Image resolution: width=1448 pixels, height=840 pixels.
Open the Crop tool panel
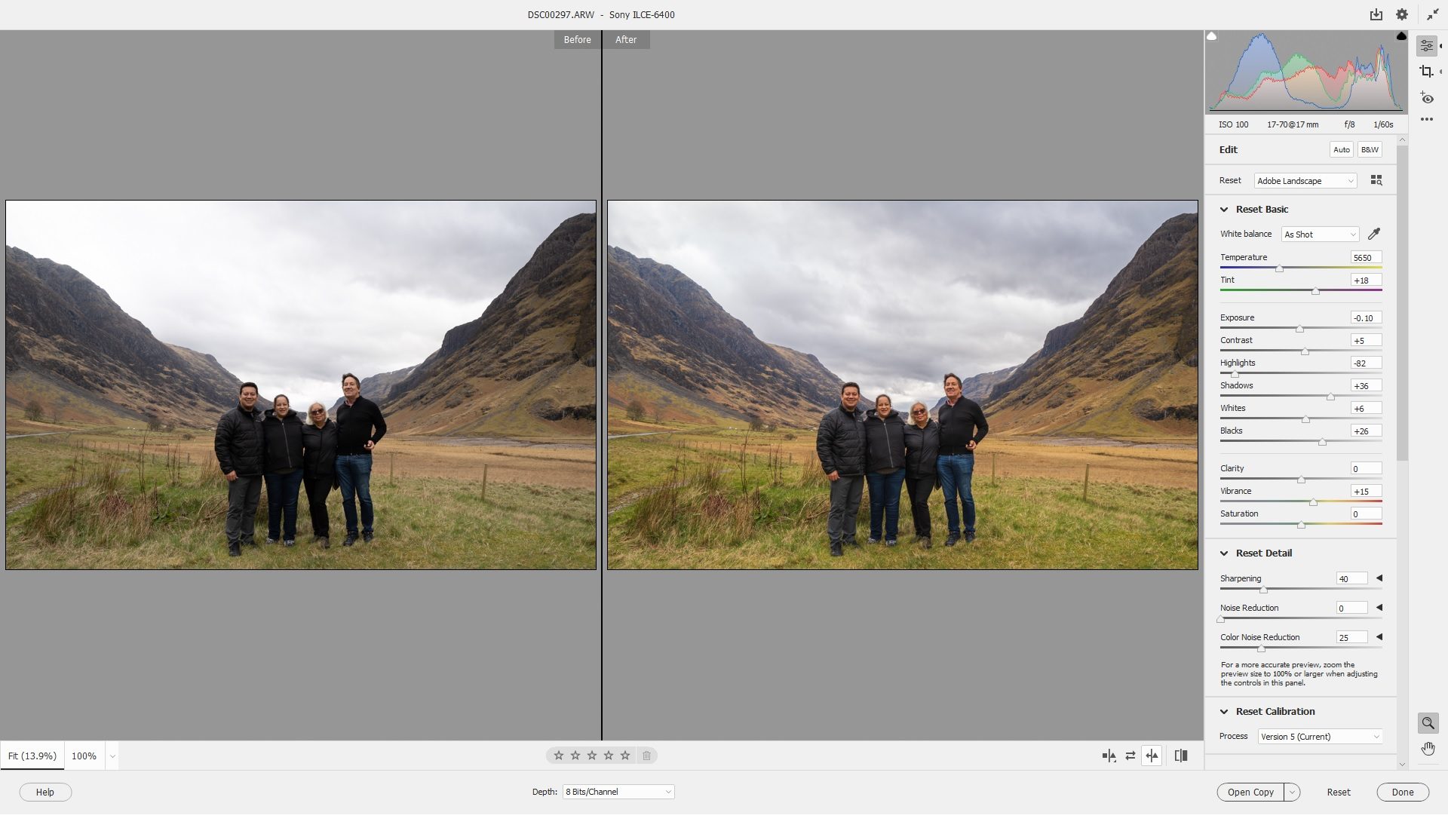pyautogui.click(x=1426, y=72)
